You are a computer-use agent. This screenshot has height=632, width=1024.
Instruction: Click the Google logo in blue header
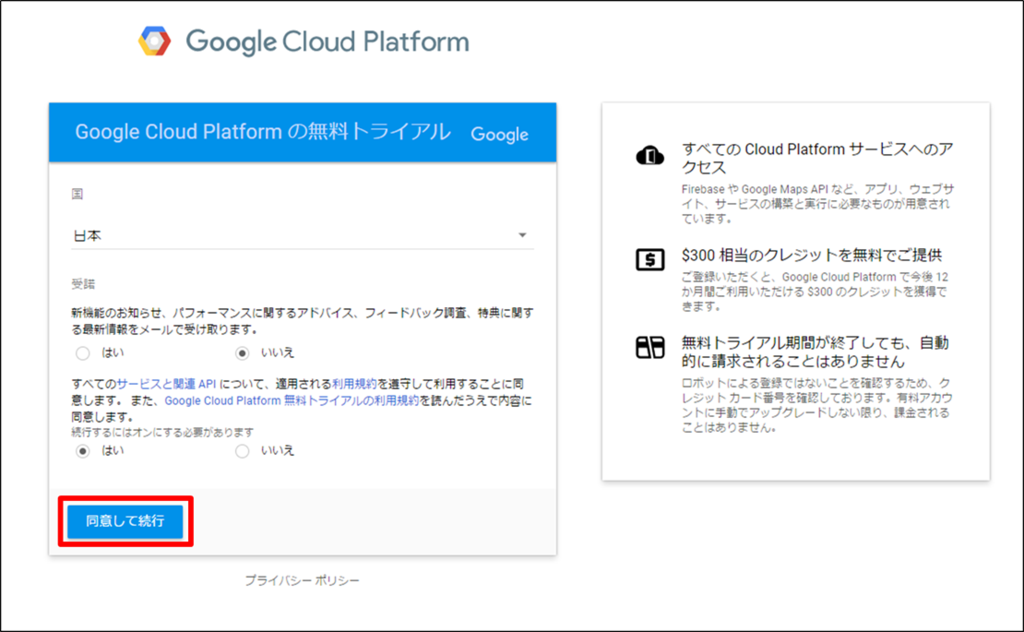499,134
